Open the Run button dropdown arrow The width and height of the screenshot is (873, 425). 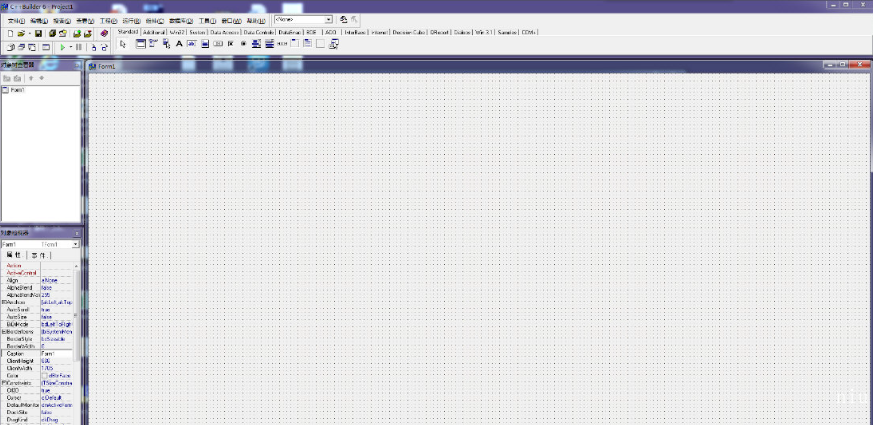tap(71, 47)
